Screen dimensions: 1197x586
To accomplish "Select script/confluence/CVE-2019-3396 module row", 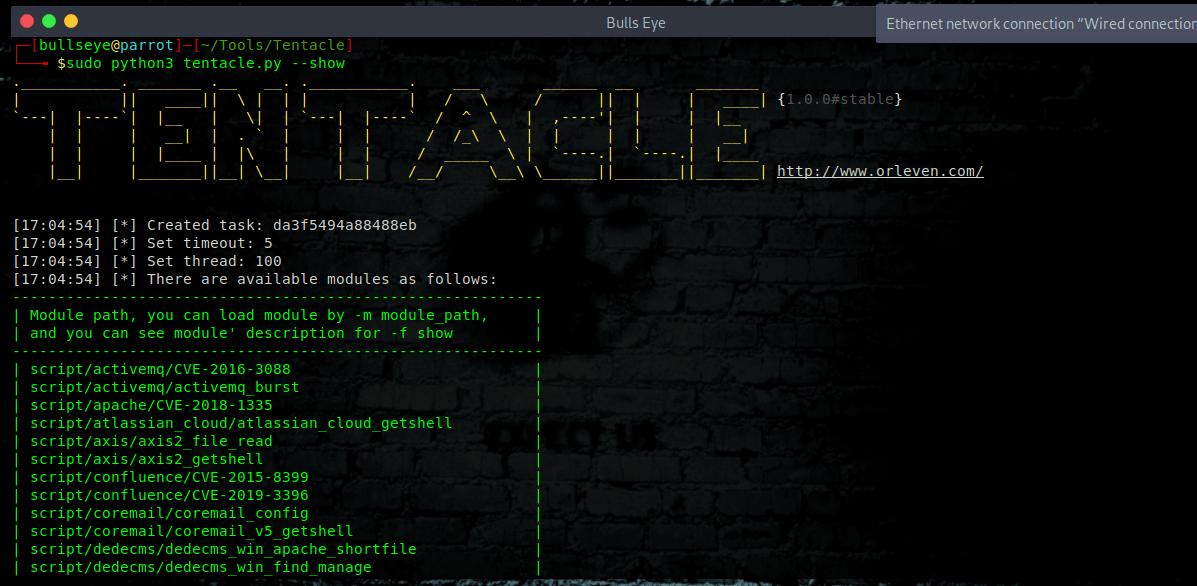I will 169,495.
